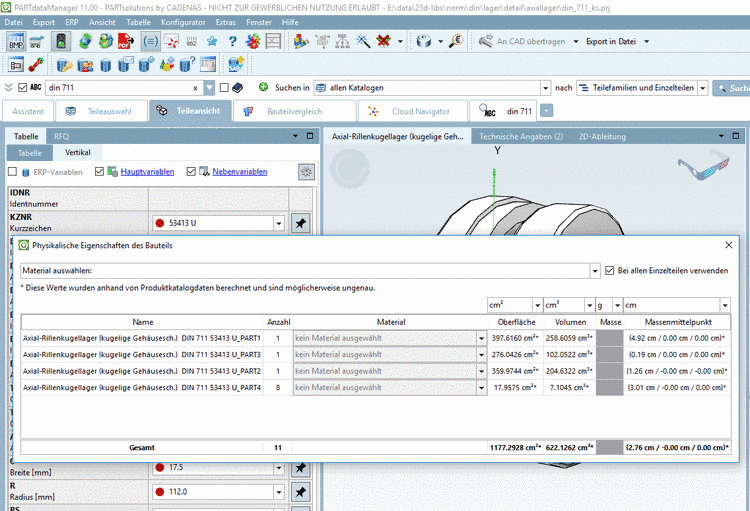Uncheck the Hauptvariablen checkbox
750x511 pixels.
point(99,172)
